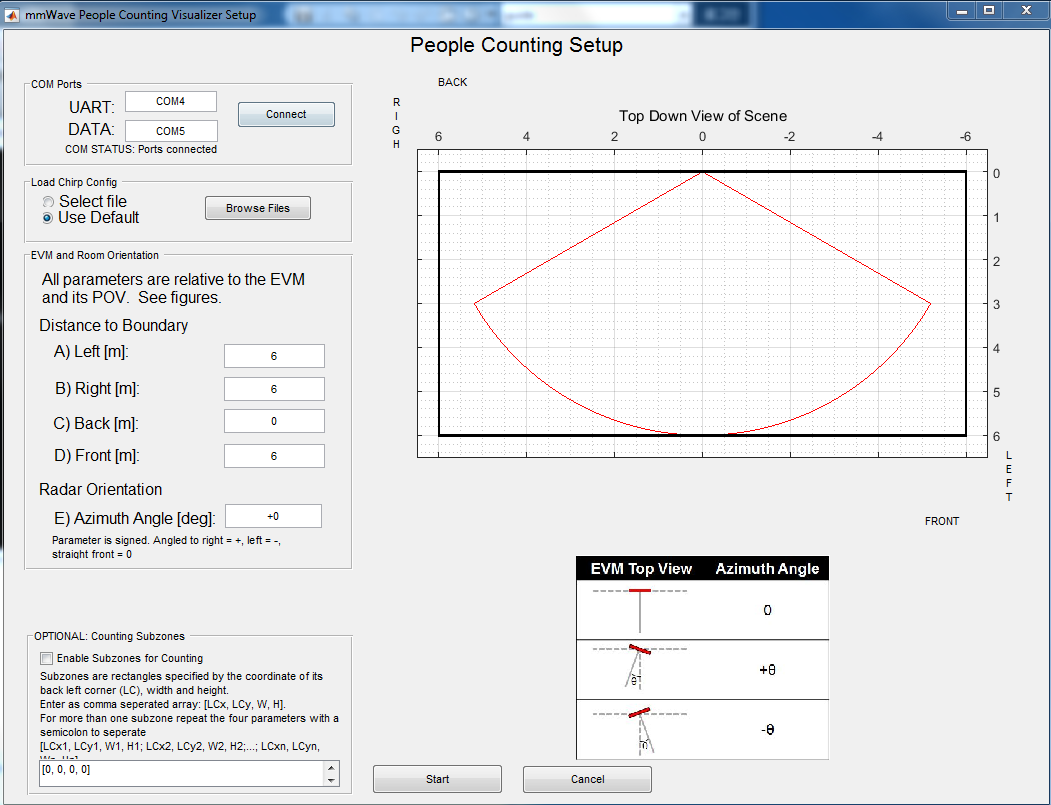Image resolution: width=1051 pixels, height=805 pixels.
Task: Click inside the Top Down View of Scene plot
Action: coord(700,300)
